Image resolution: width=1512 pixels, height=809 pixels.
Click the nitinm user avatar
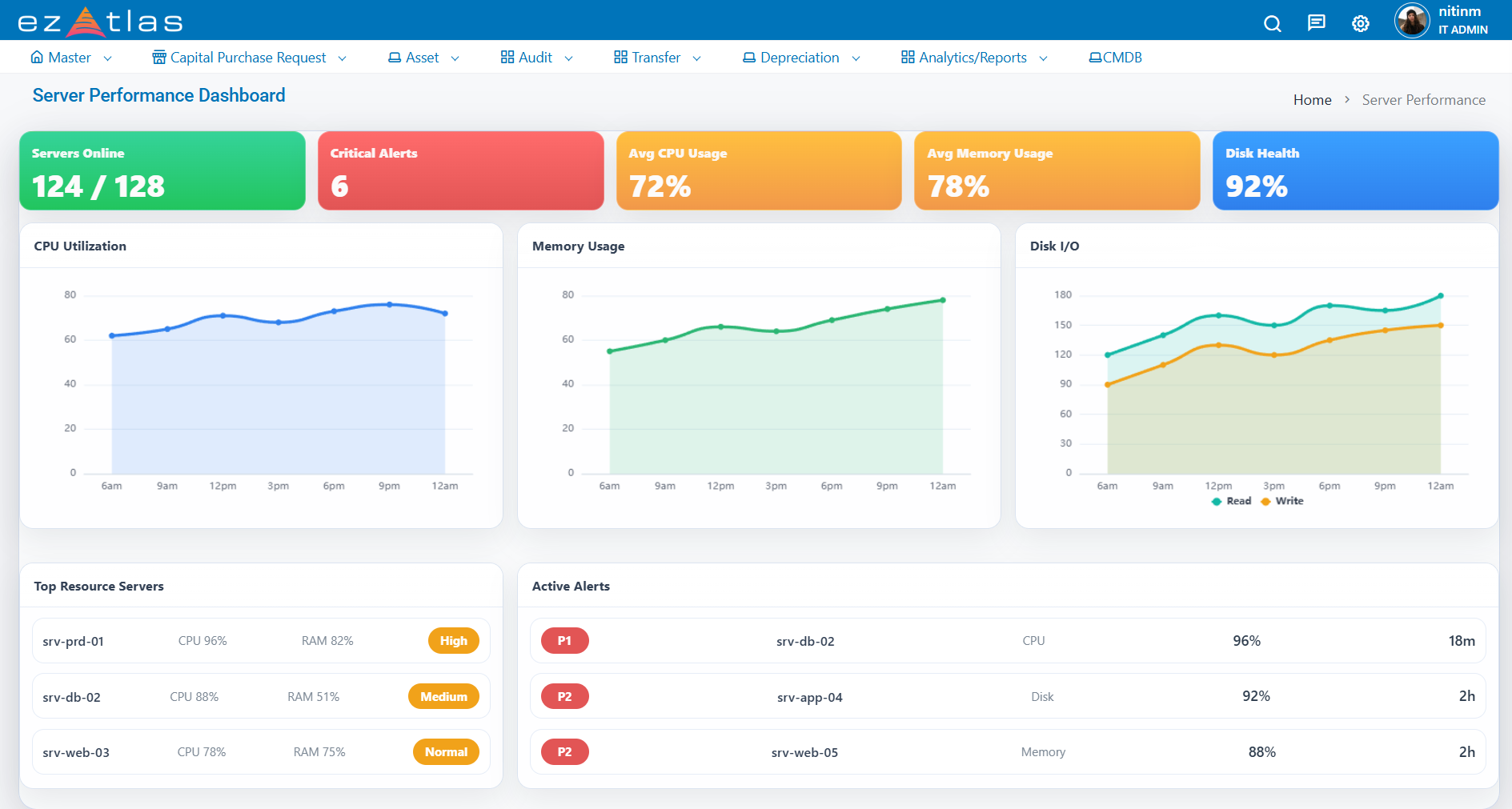[1411, 21]
